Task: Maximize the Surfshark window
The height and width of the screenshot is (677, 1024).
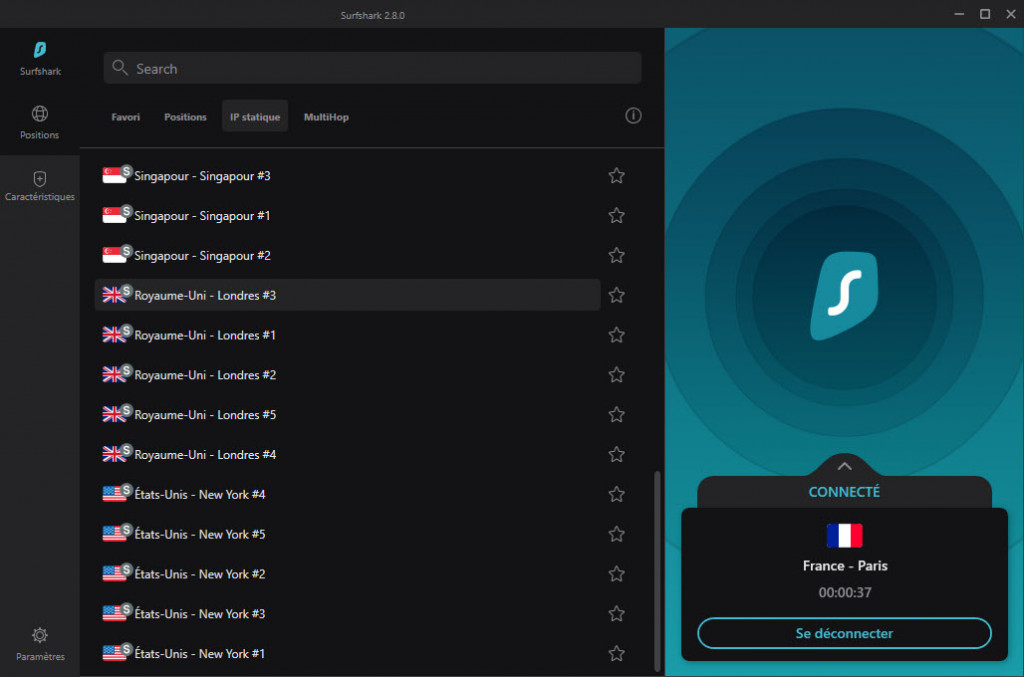Action: 985,14
